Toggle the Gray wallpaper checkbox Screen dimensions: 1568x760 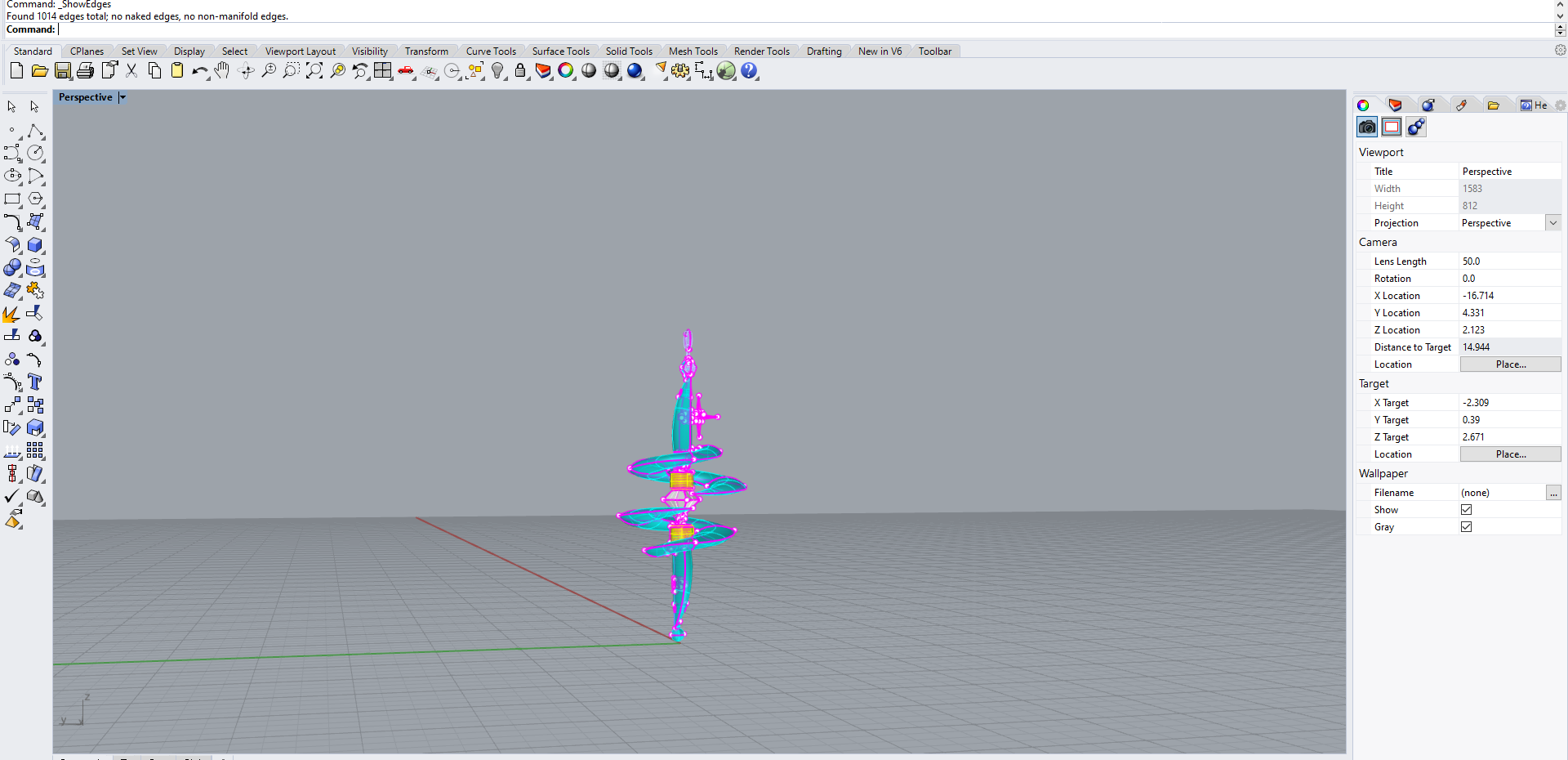[1467, 527]
